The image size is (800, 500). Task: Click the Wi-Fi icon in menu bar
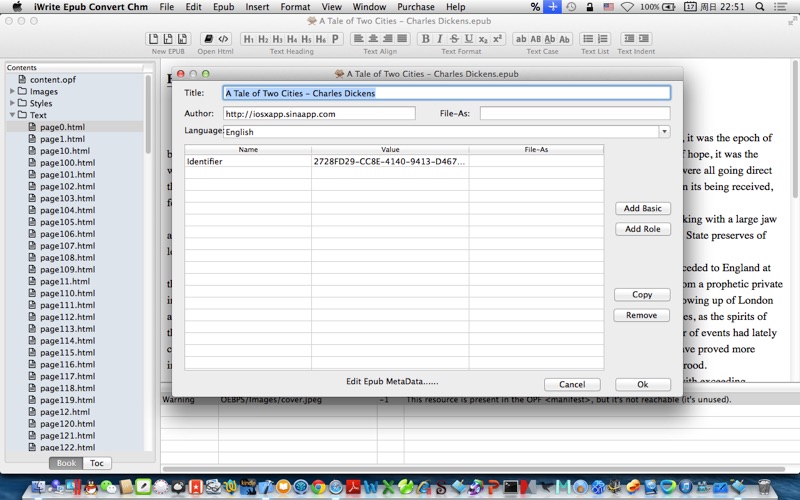(x=627, y=7)
